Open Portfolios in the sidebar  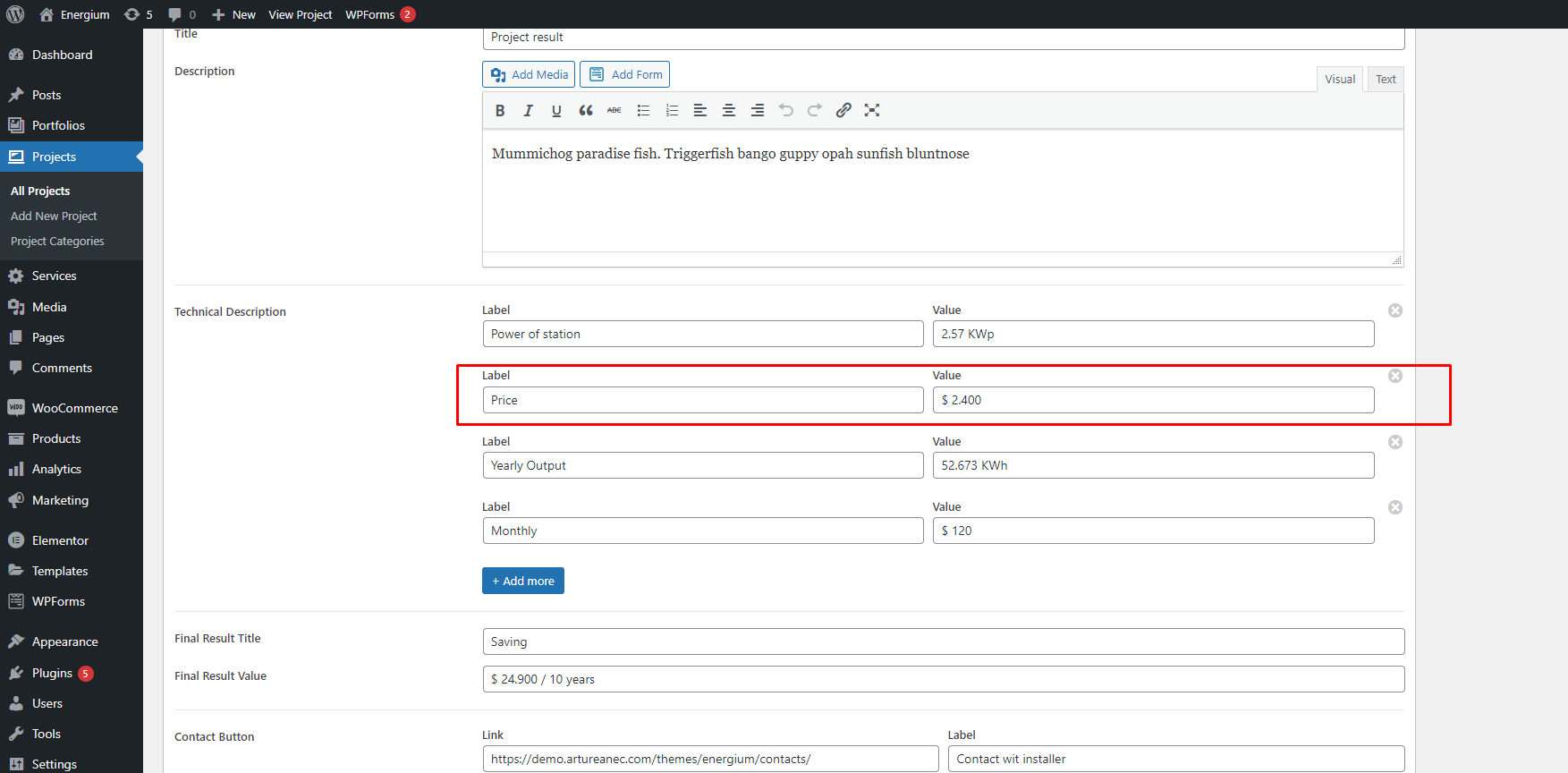coord(72,125)
